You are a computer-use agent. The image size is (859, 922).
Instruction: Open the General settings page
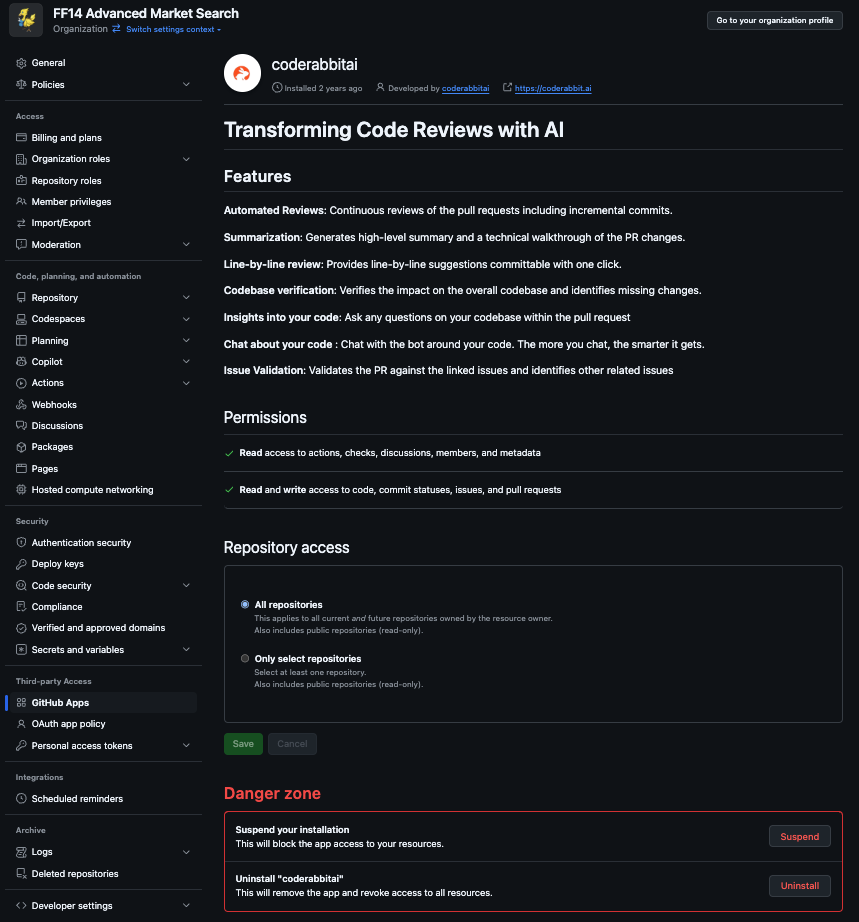coord(48,63)
